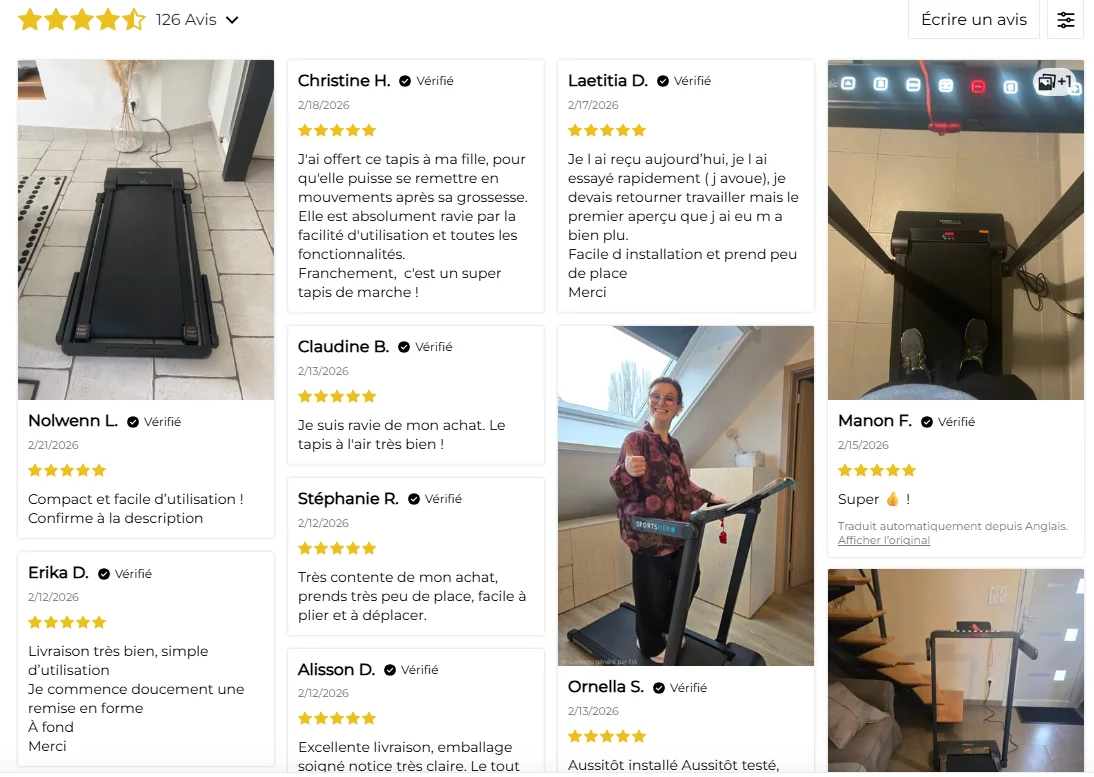The height and width of the screenshot is (777, 1094).
Task: Click verified badge next to Stéphanie R.
Action: (413, 499)
